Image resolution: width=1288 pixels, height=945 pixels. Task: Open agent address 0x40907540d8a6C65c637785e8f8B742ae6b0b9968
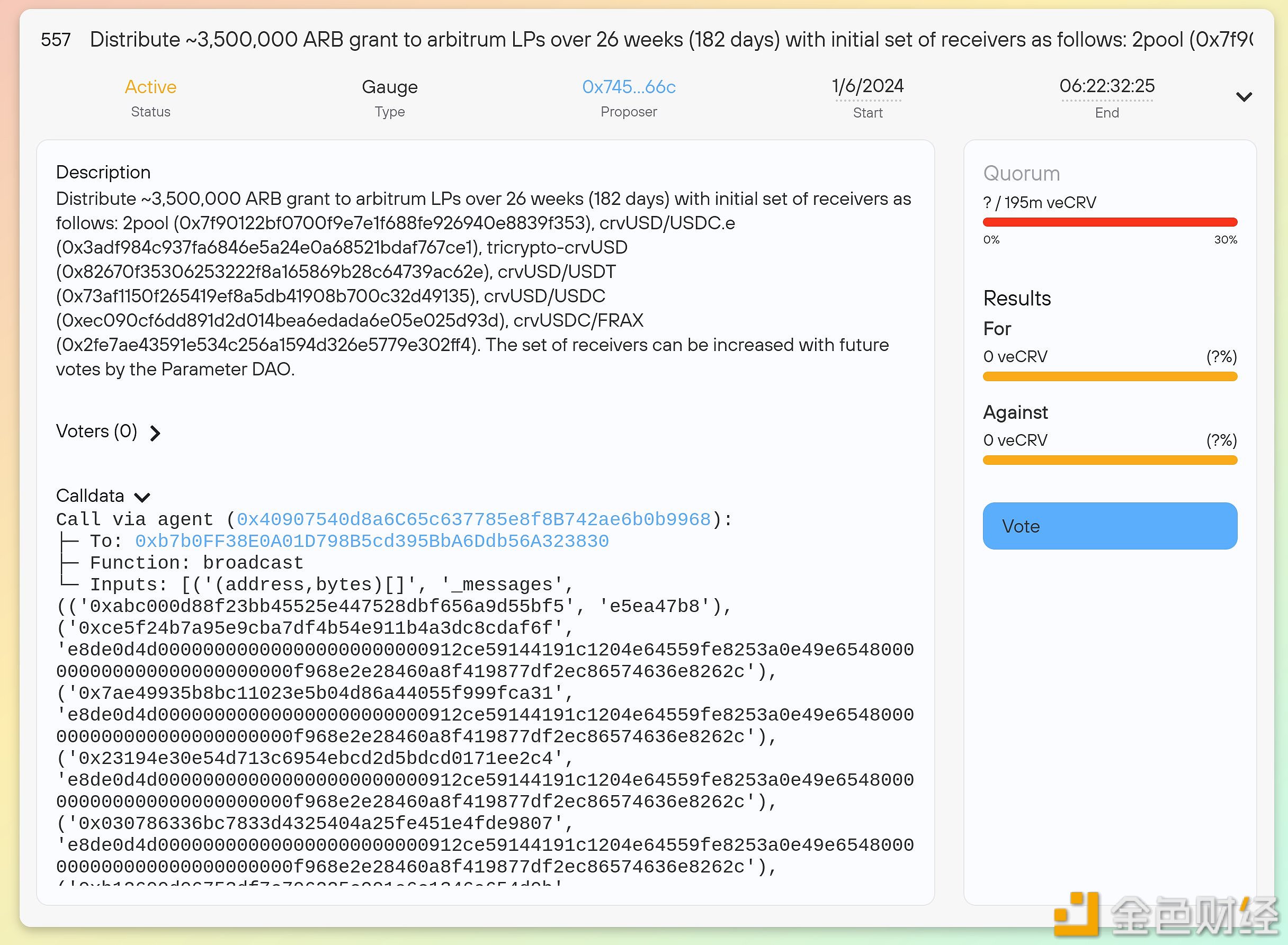pos(473,519)
